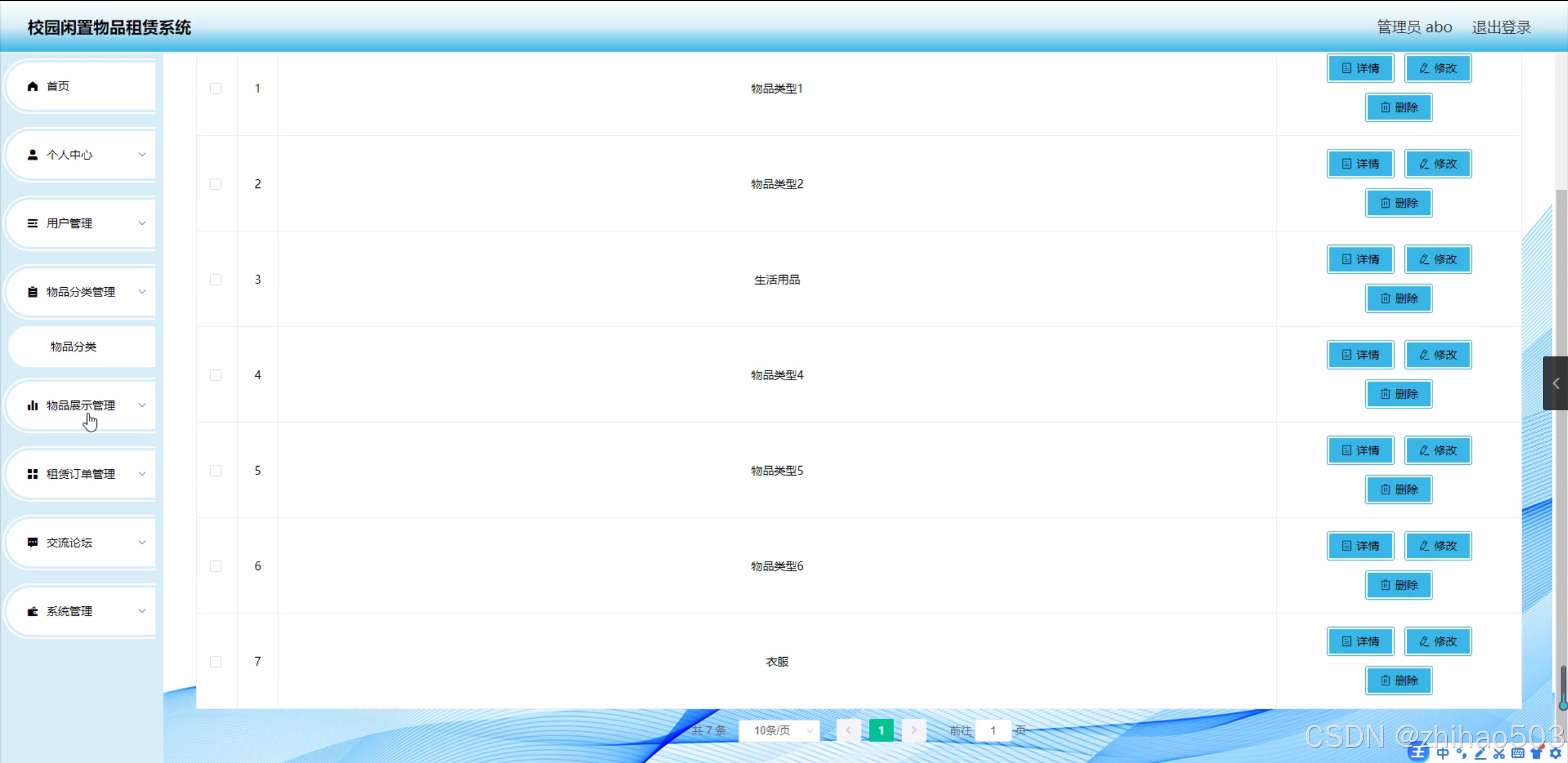
Task: Open the 10条/页 page size dropdown
Action: click(x=779, y=731)
